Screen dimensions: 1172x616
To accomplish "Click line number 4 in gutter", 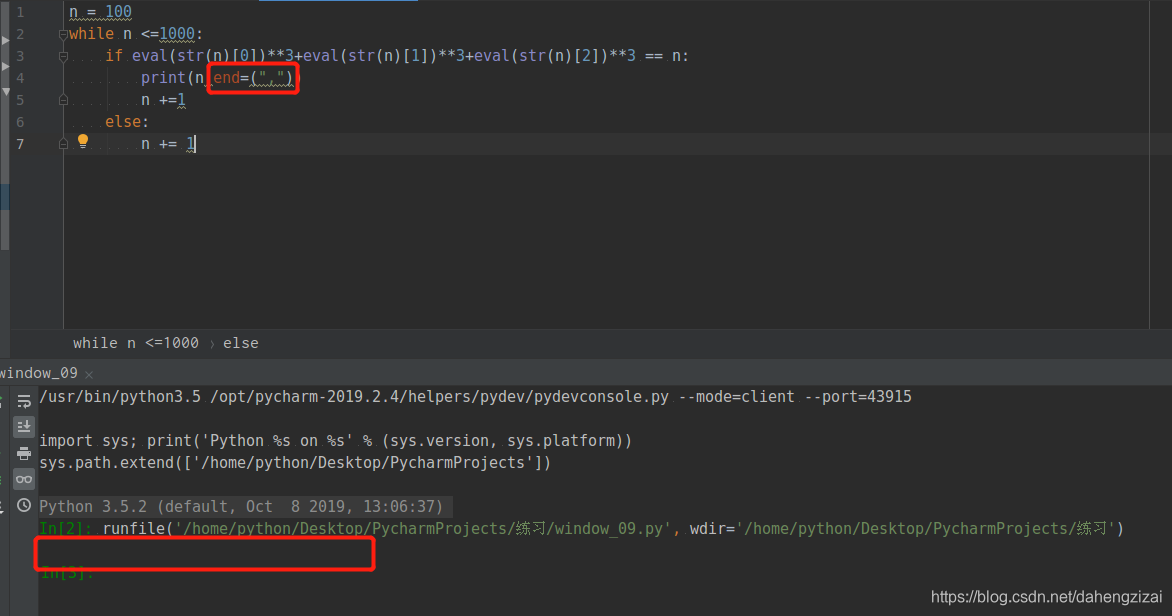I will coord(20,78).
